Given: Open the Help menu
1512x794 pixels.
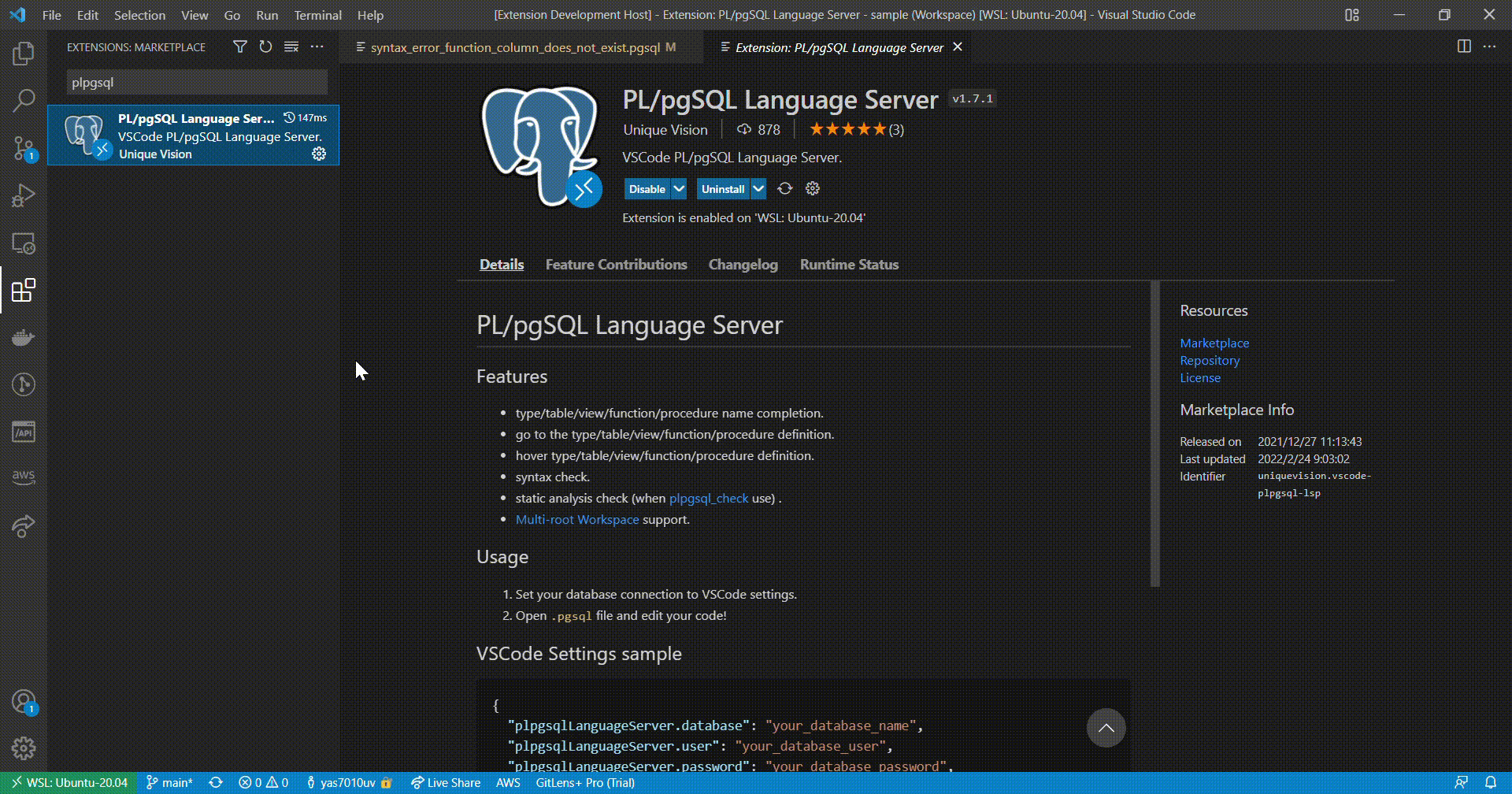Looking at the screenshot, I should [x=370, y=15].
